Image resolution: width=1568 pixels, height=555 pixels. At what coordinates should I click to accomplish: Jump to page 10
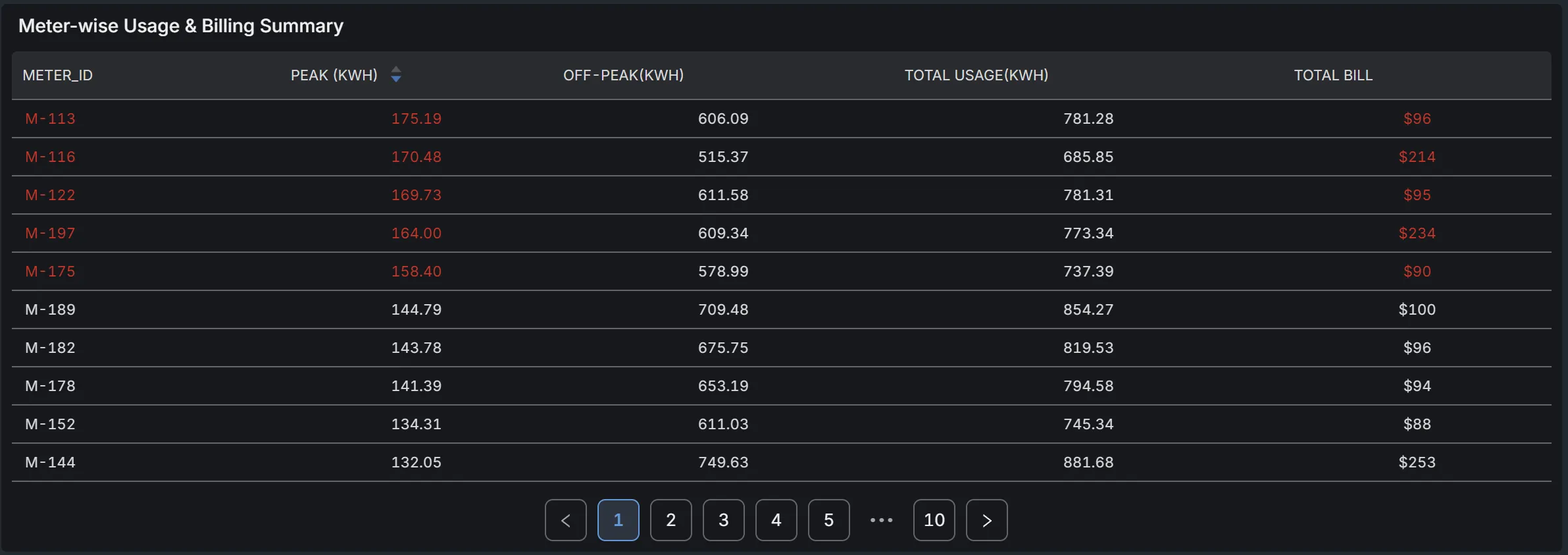coord(934,520)
